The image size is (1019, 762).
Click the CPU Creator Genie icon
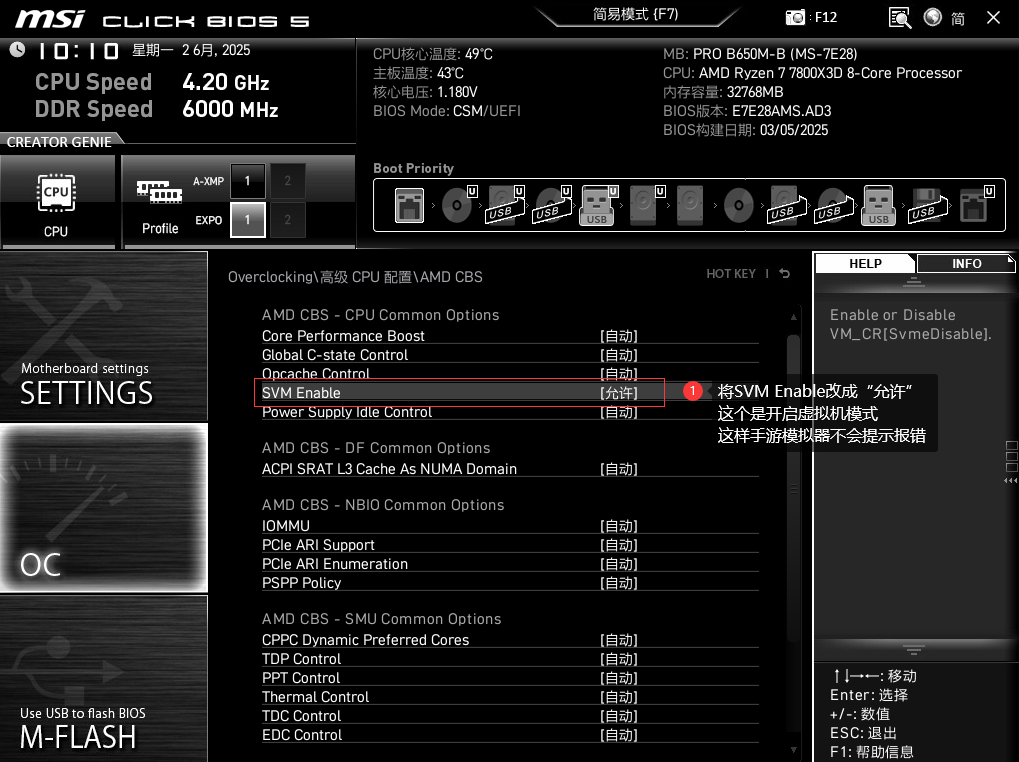(56, 201)
